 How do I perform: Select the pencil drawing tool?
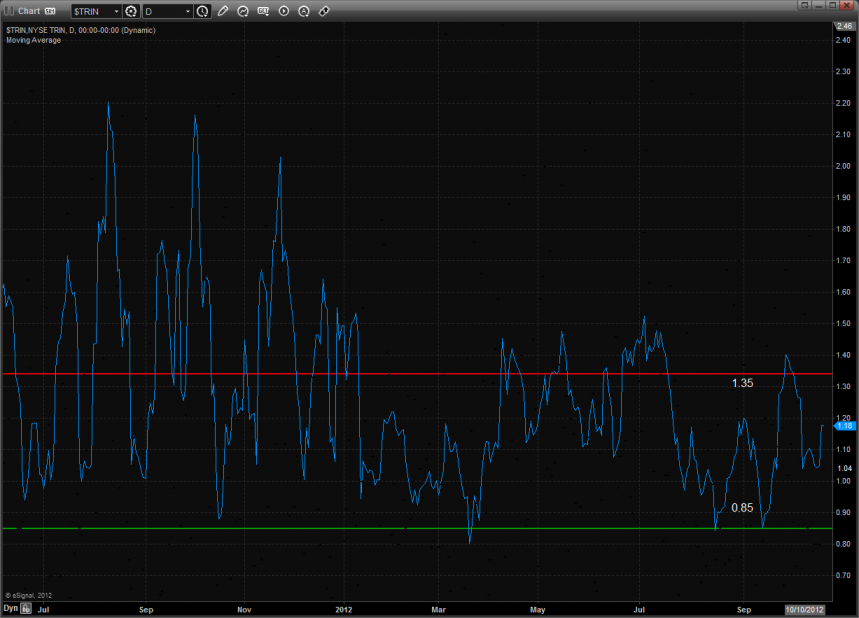(223, 11)
